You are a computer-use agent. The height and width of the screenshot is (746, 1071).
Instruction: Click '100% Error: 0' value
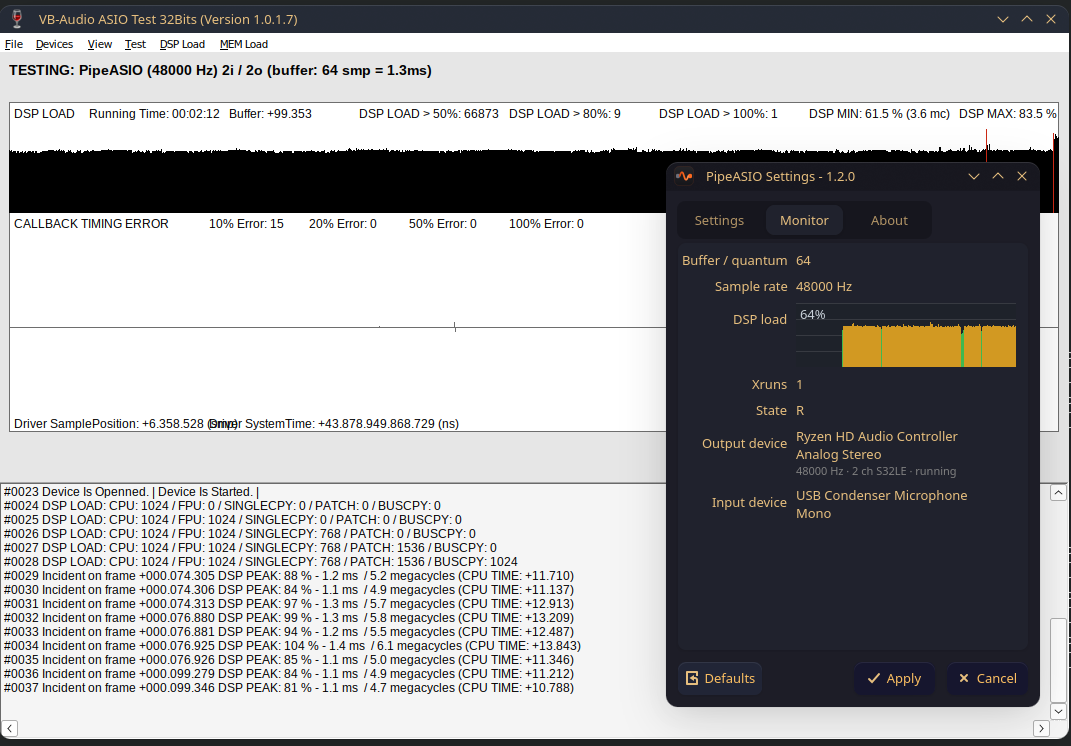coord(546,224)
